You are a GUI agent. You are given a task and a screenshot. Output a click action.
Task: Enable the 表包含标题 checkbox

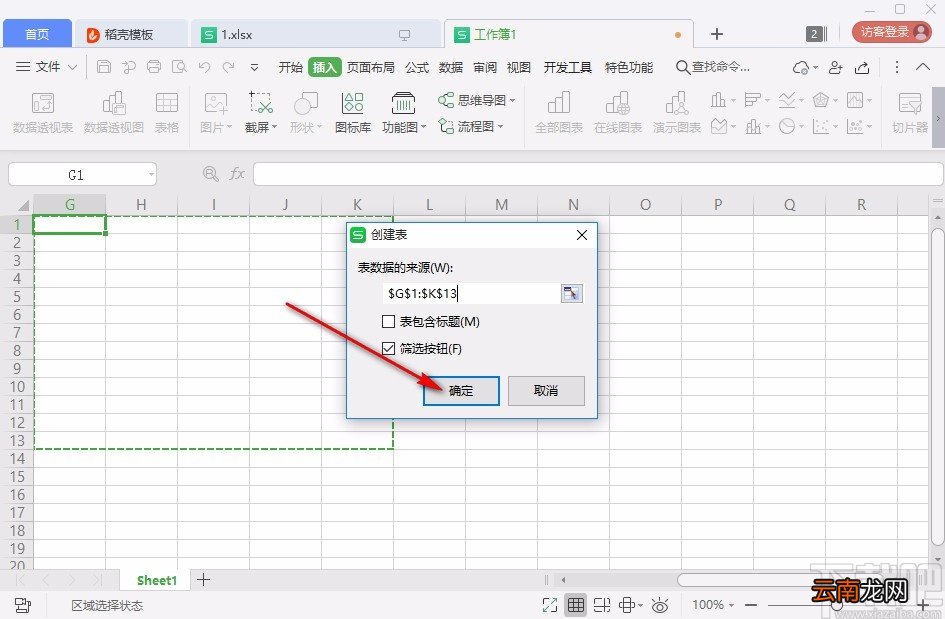click(389, 322)
